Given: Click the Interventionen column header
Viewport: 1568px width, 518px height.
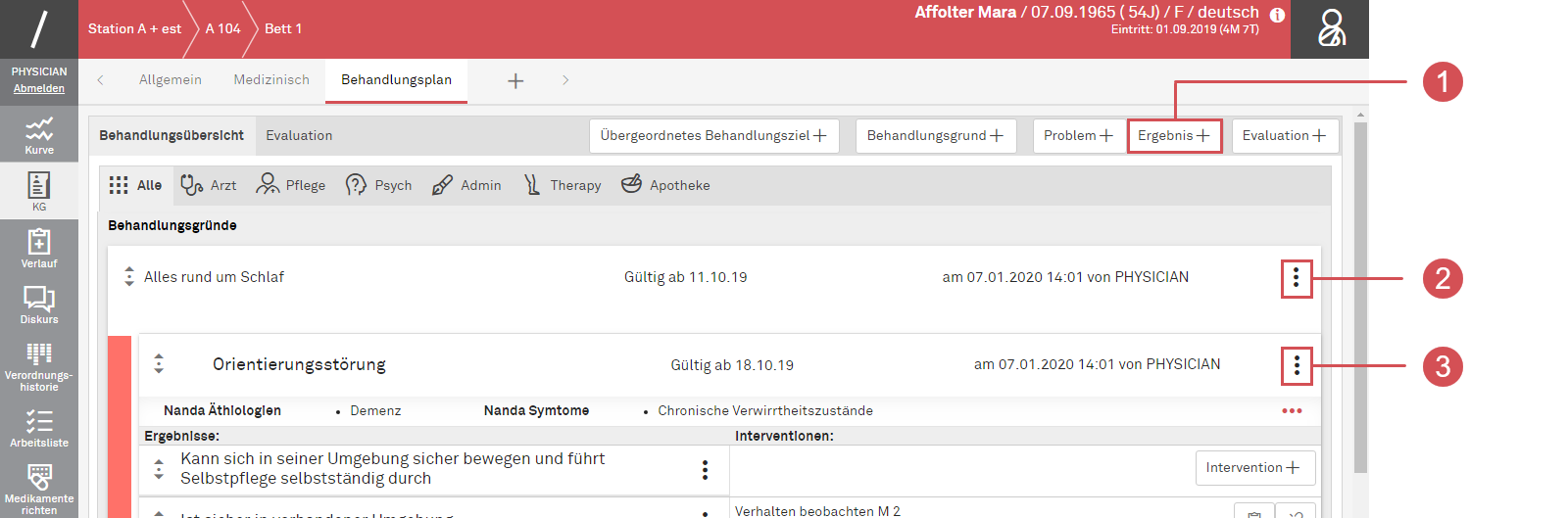Looking at the screenshot, I should click(784, 436).
